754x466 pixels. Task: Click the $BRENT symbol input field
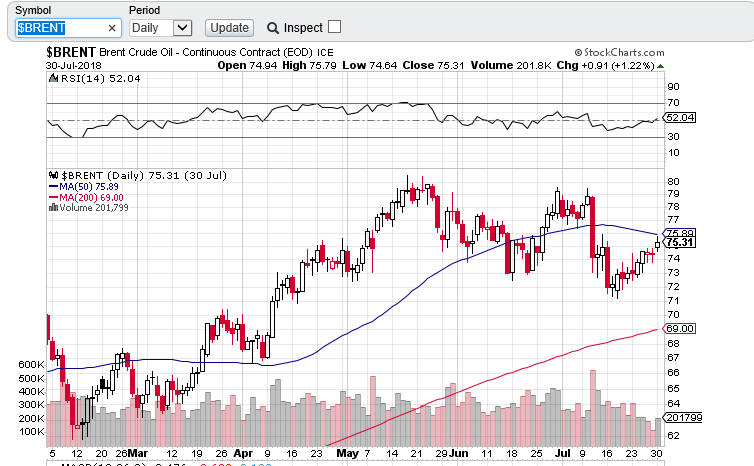tap(68, 28)
